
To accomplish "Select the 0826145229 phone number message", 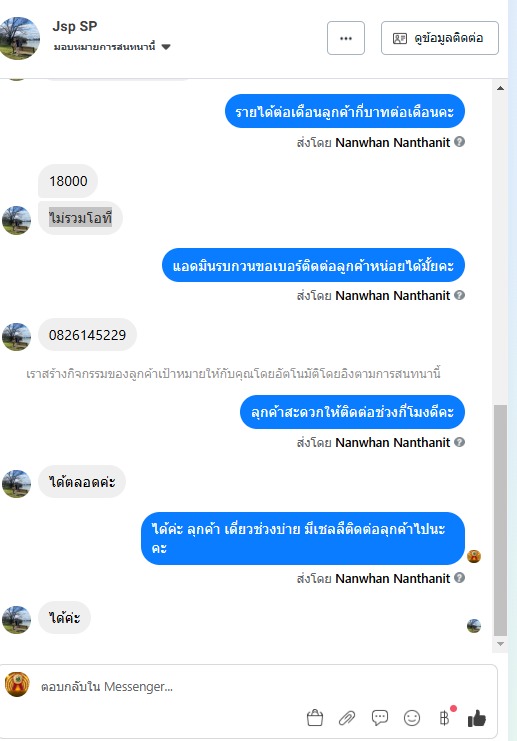I will click(x=87, y=335).
